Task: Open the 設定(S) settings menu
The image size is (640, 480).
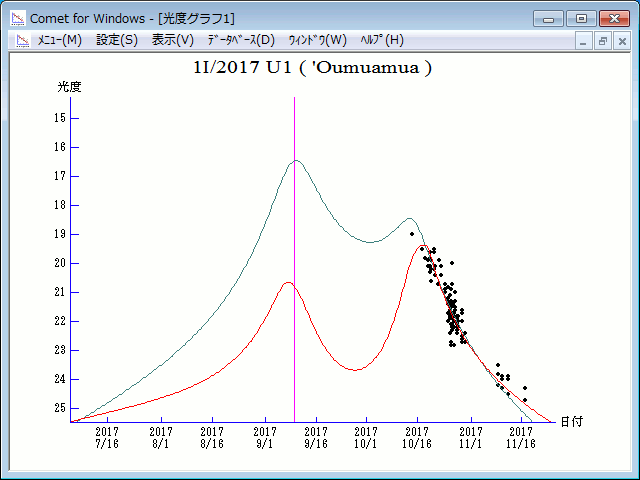Action: point(117,40)
